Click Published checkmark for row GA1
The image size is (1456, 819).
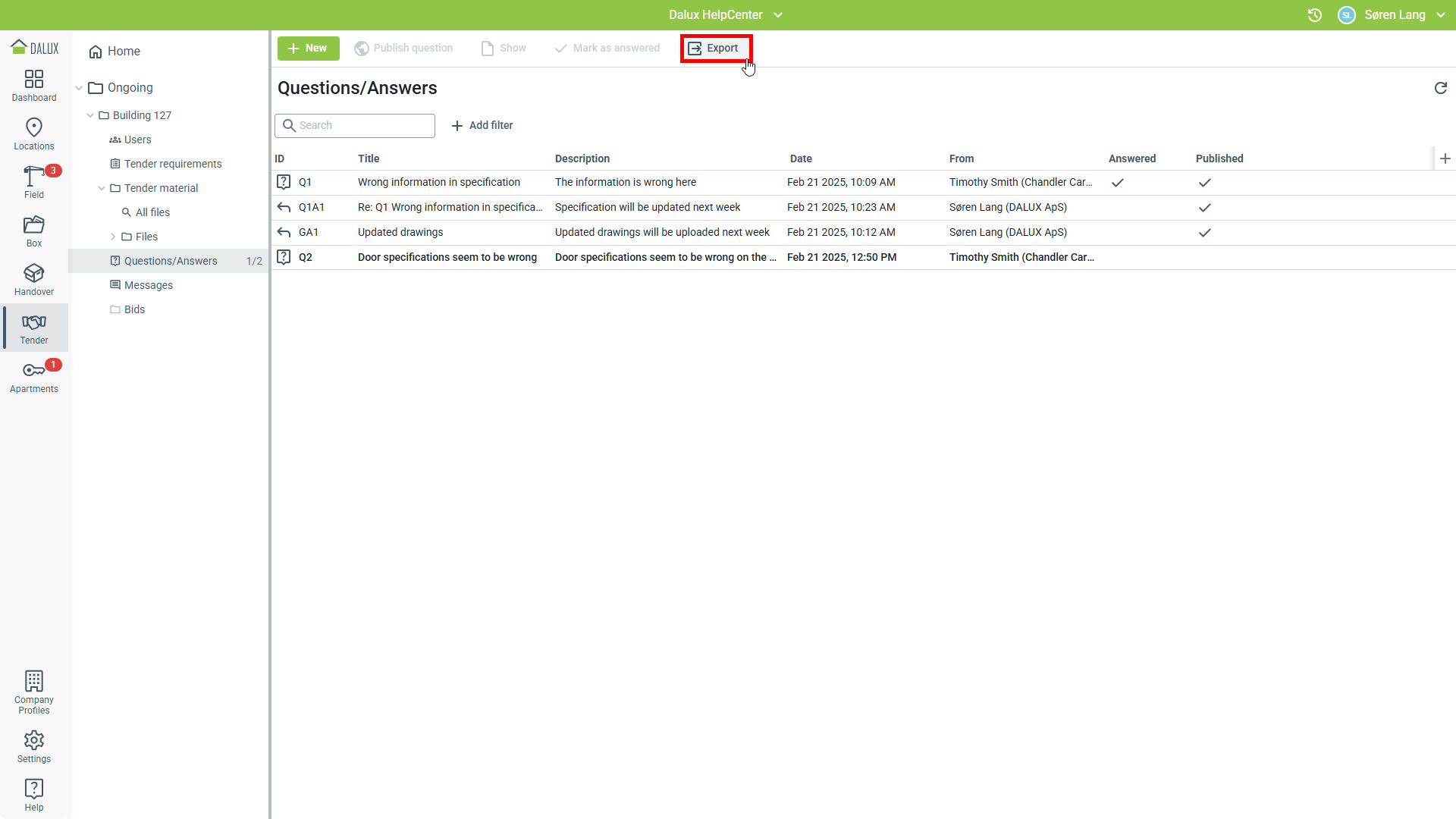(1204, 233)
